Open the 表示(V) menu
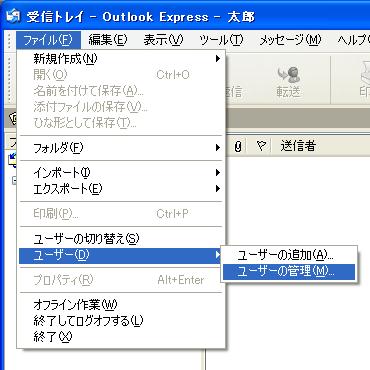The height and width of the screenshot is (370, 370). point(163,40)
